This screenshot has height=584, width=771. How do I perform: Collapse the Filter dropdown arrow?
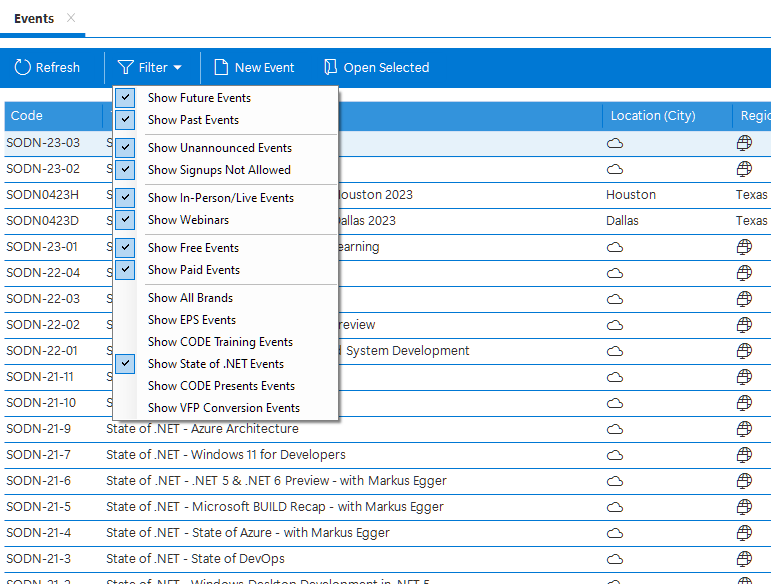178,68
